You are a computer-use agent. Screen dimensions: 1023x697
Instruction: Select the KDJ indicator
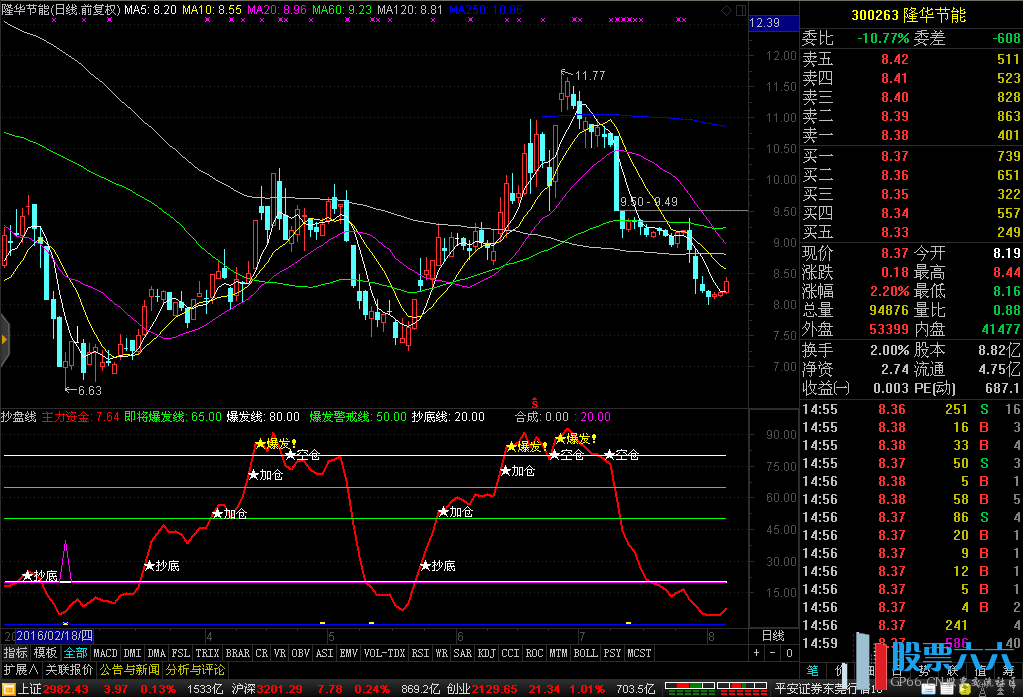(x=486, y=653)
